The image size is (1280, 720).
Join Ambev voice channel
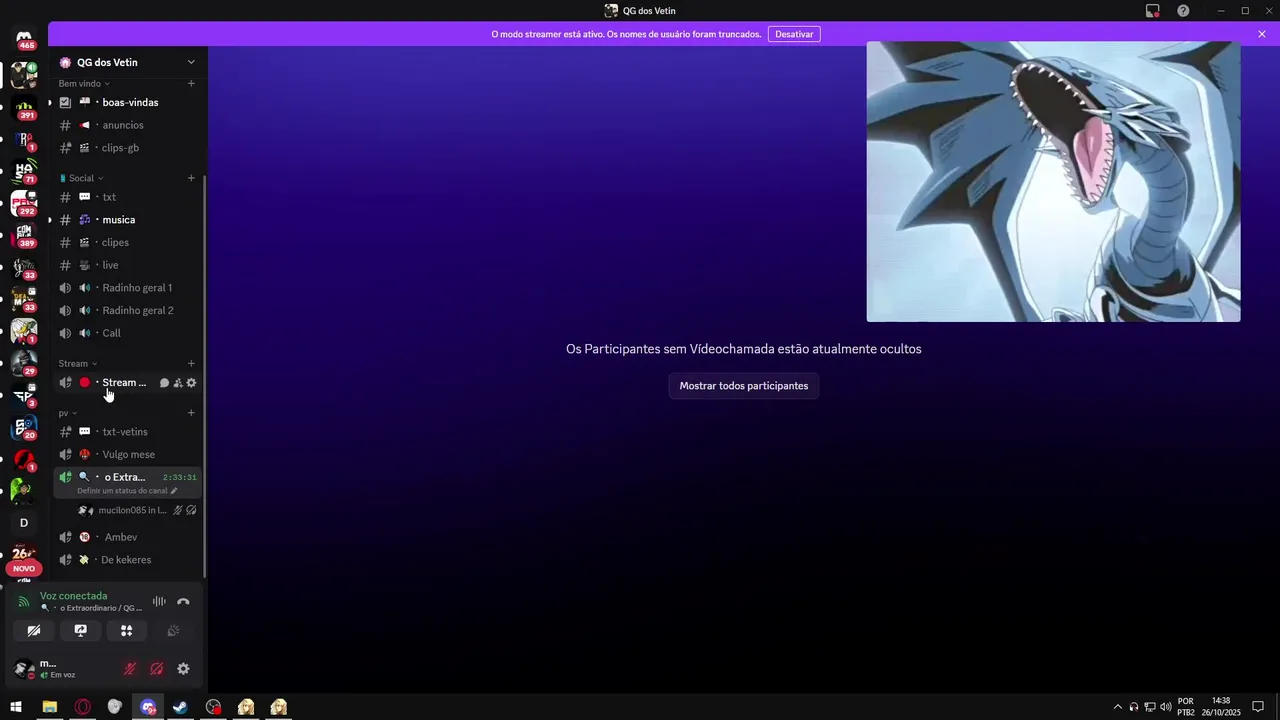click(x=128, y=537)
